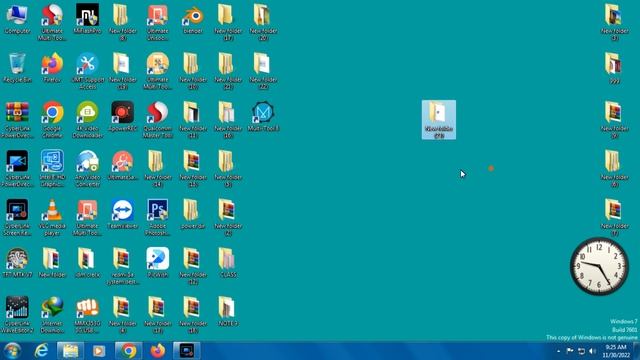Open Firefox from the taskbar
640x360 pixels.
(x=158, y=351)
